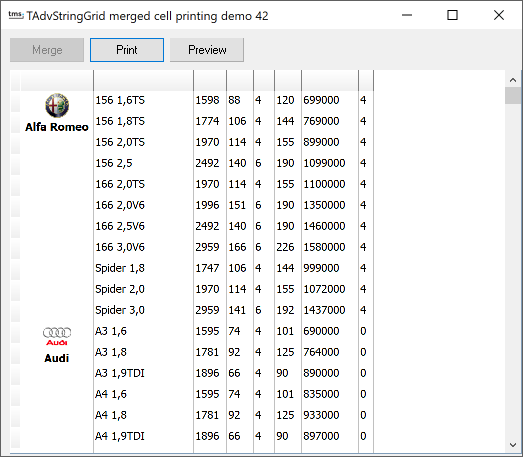
Task: Click the vertical scrollbar thumb
Action: click(x=513, y=96)
